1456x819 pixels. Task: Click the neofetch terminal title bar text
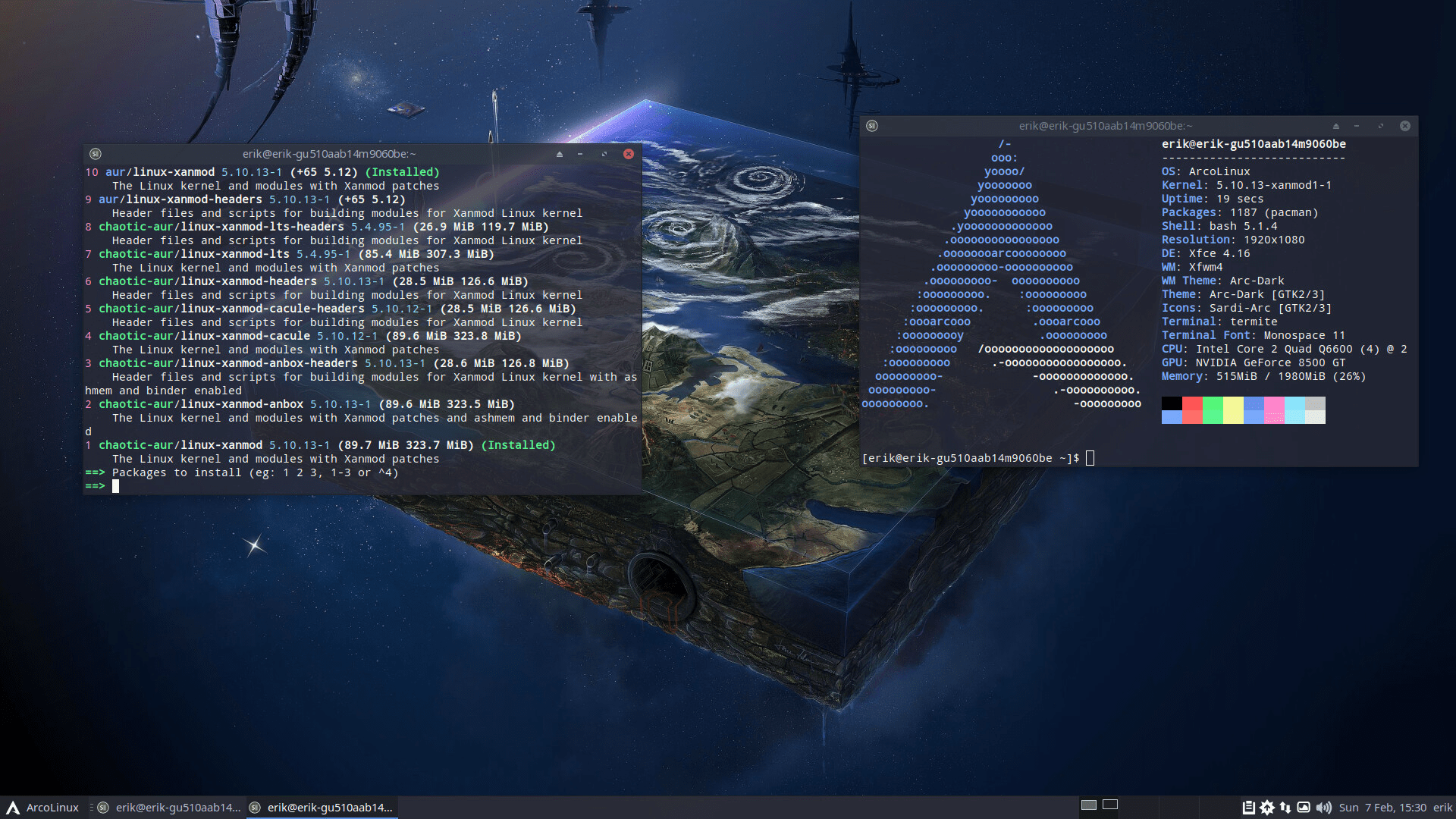pos(1106,126)
